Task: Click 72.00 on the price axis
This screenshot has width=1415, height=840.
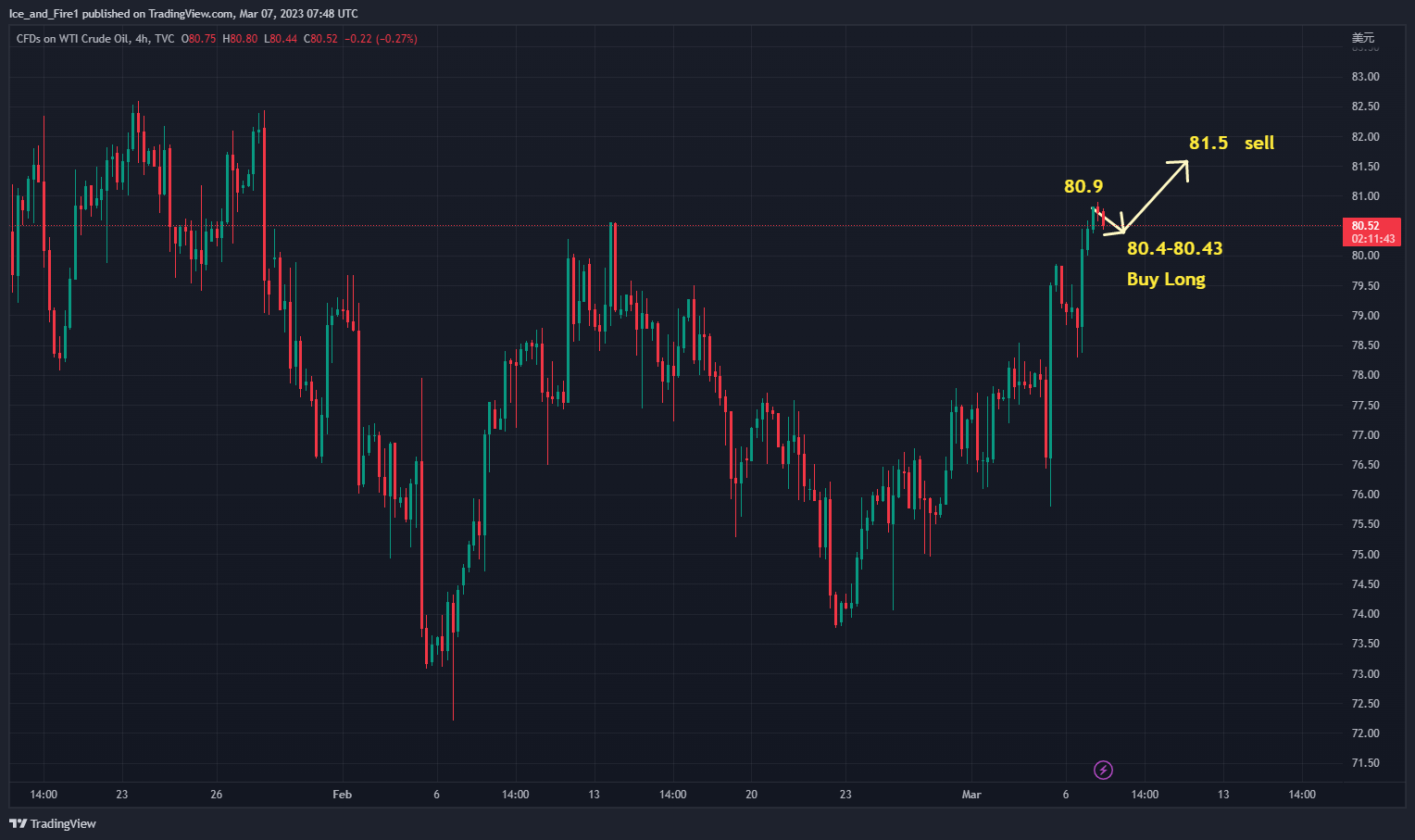Action: pos(1365,733)
